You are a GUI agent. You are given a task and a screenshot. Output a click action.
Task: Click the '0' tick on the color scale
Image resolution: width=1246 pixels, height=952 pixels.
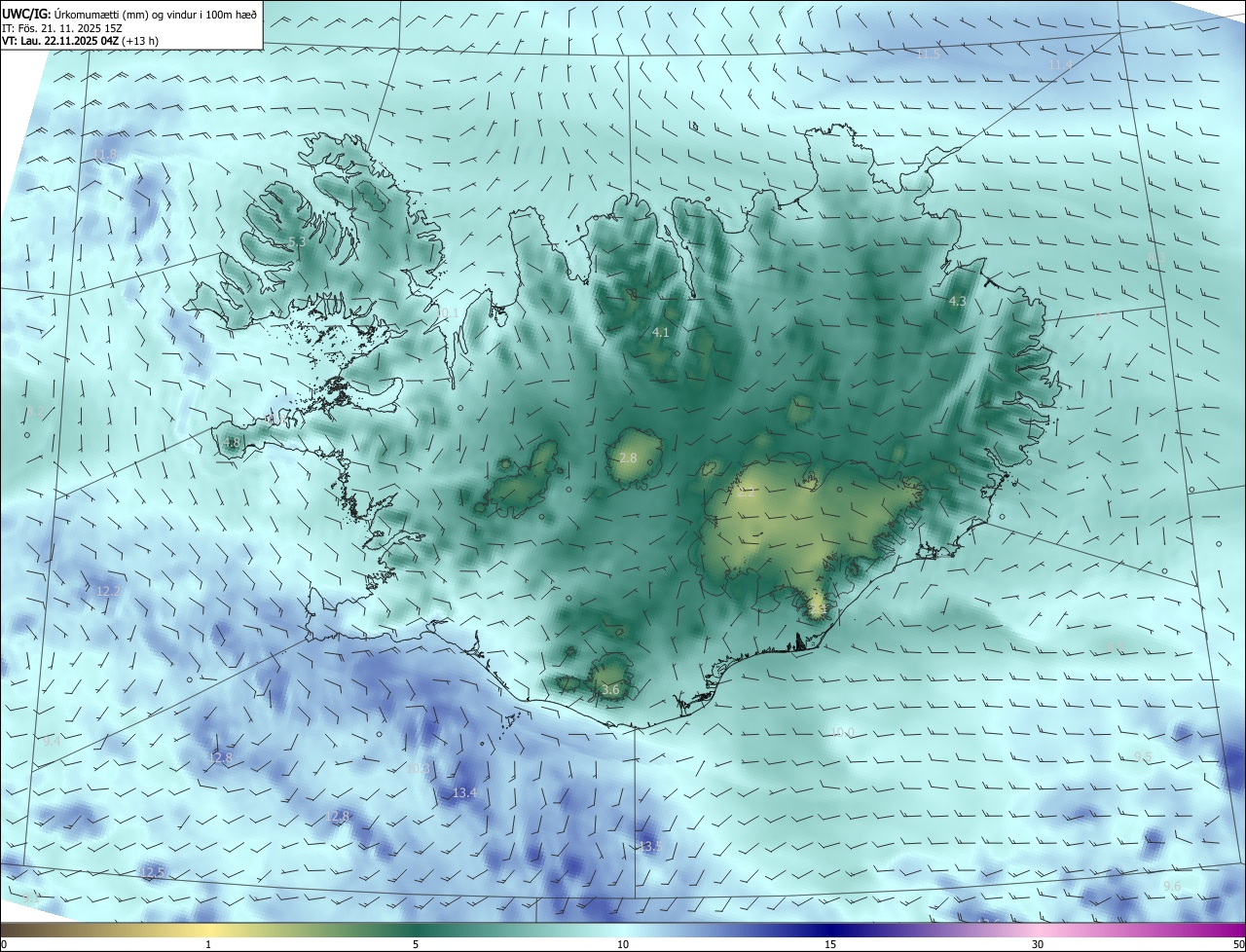point(4,945)
